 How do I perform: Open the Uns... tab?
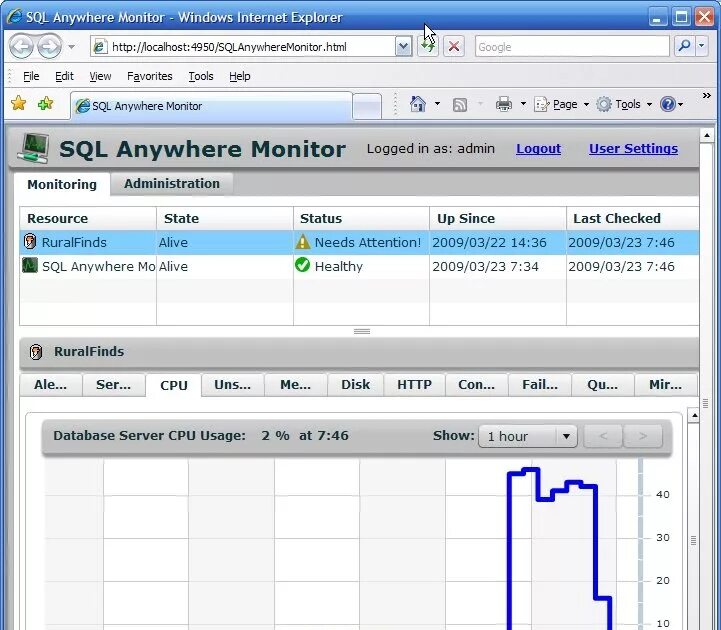(x=233, y=385)
